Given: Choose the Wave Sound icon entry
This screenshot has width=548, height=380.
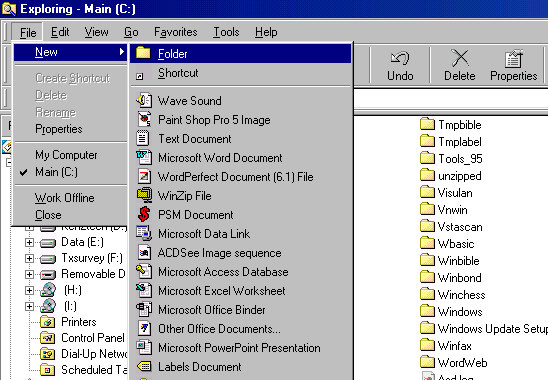Looking at the screenshot, I should pos(144,101).
